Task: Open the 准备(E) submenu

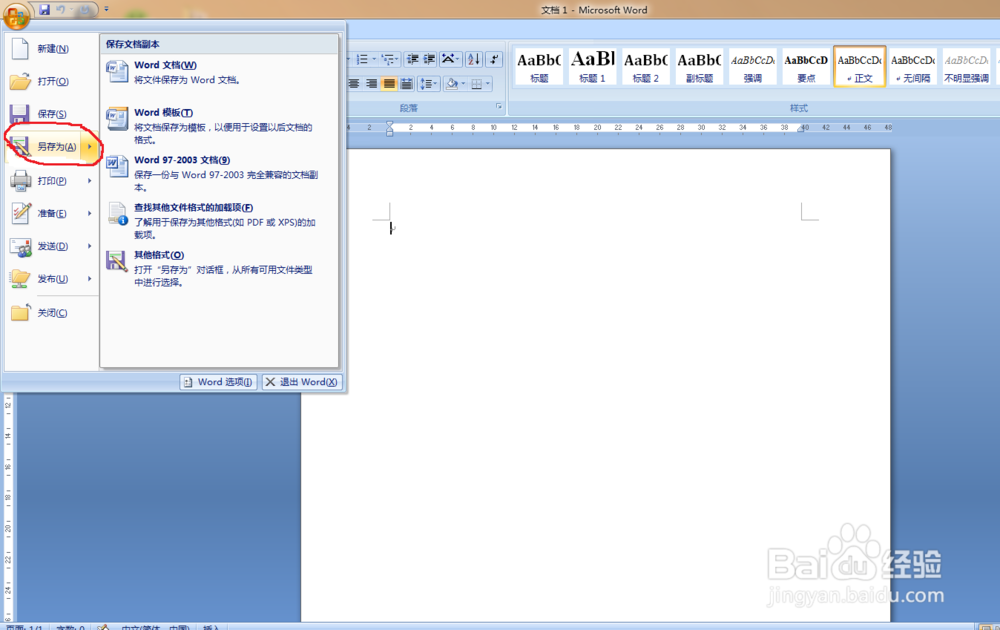Action: pos(52,213)
